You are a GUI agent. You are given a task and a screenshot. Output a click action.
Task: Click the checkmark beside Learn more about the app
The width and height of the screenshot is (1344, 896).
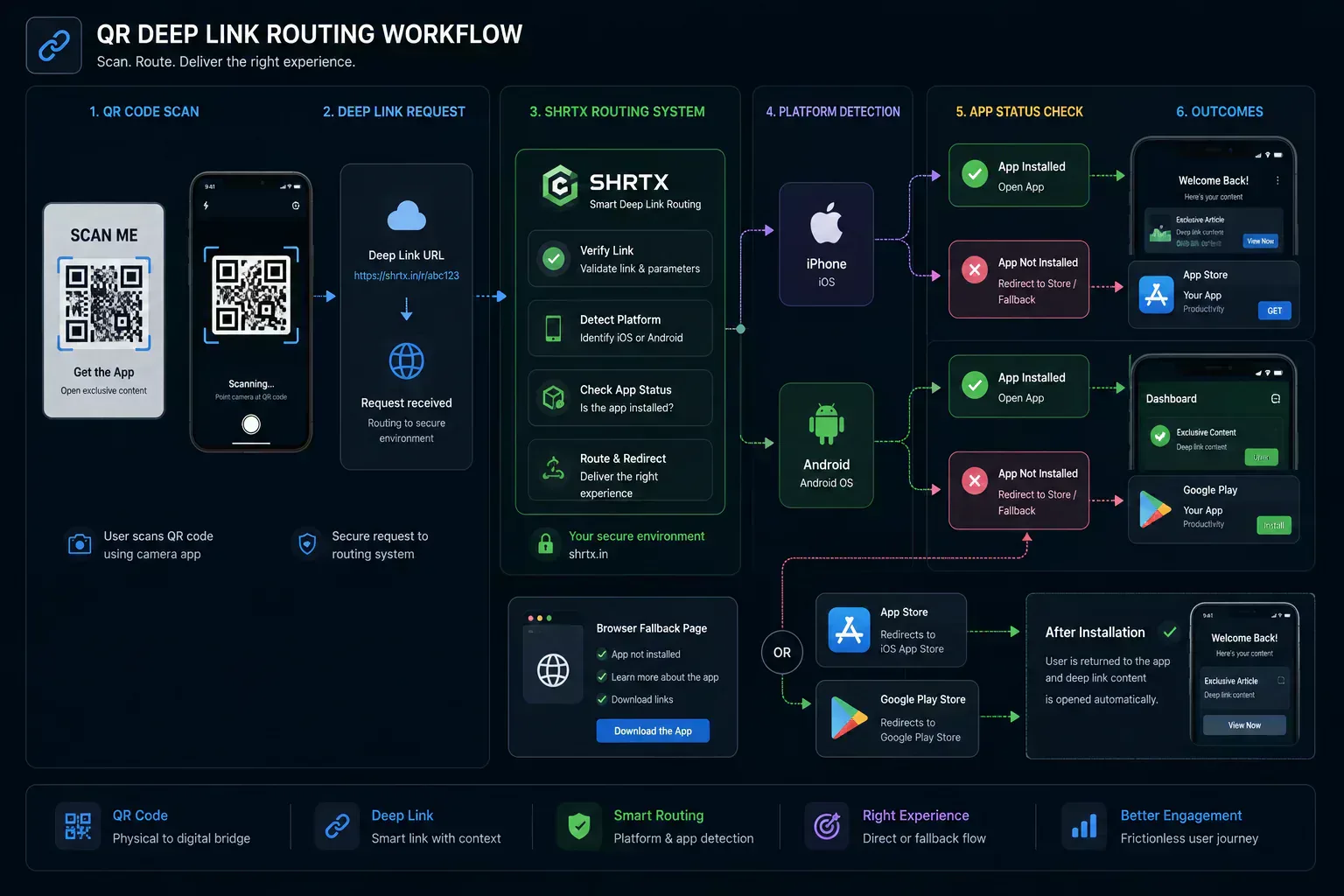click(602, 676)
